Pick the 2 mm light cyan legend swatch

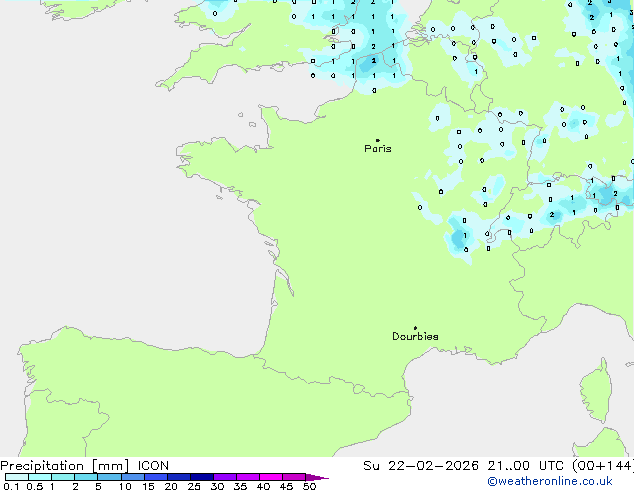pos(87,477)
